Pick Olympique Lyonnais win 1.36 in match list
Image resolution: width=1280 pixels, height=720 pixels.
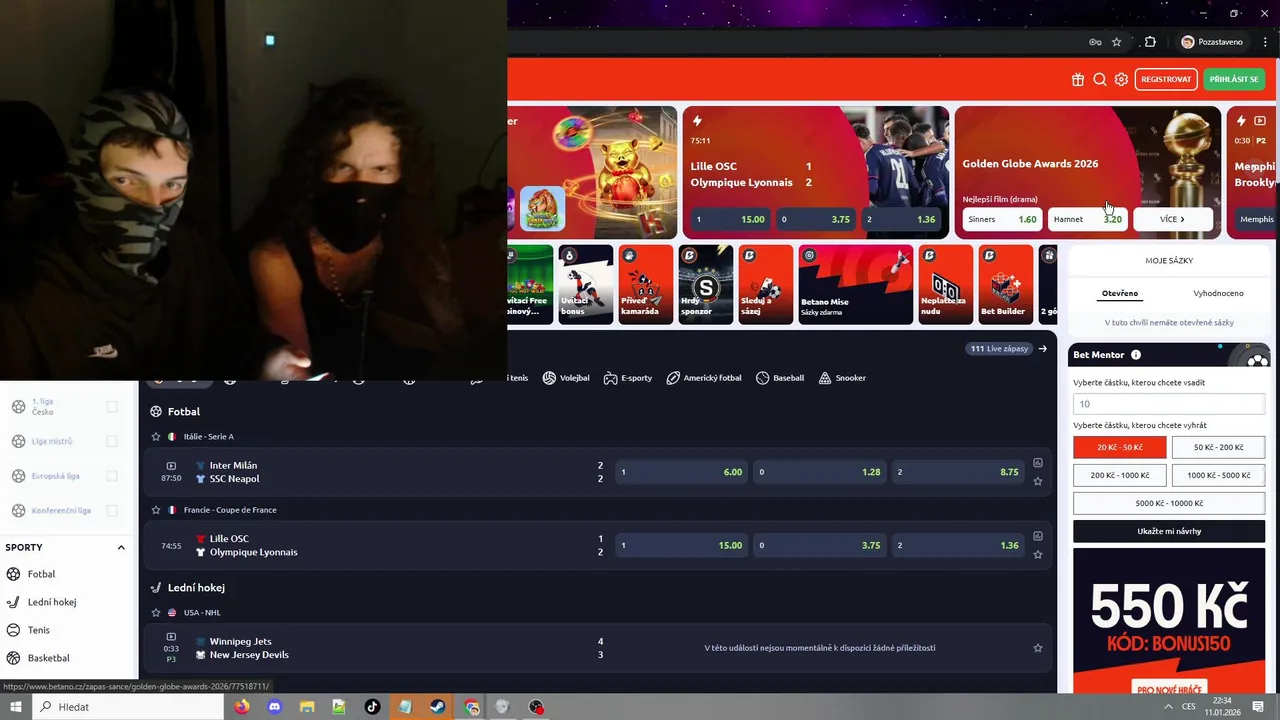(957, 545)
